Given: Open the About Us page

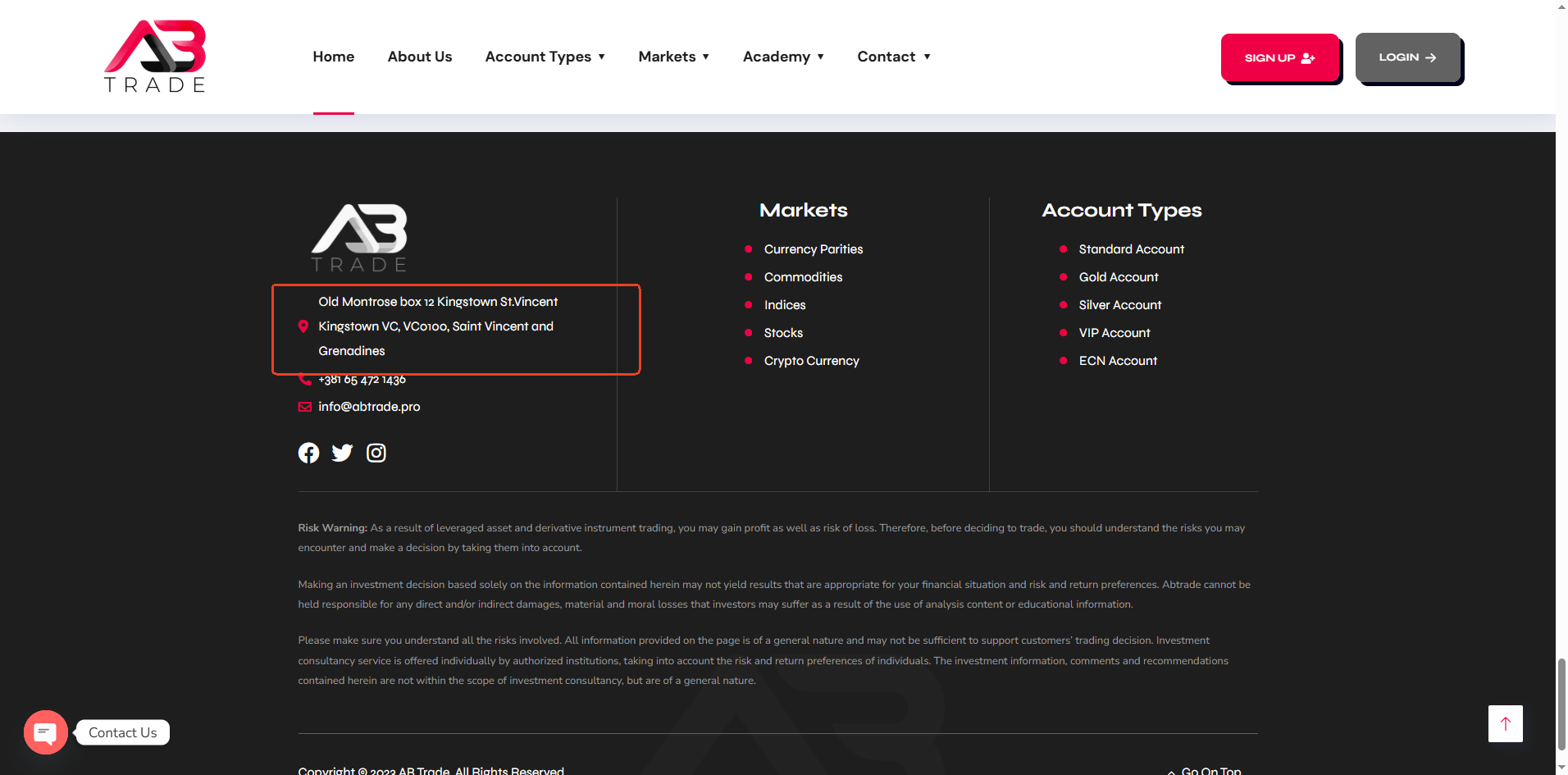Looking at the screenshot, I should [420, 57].
